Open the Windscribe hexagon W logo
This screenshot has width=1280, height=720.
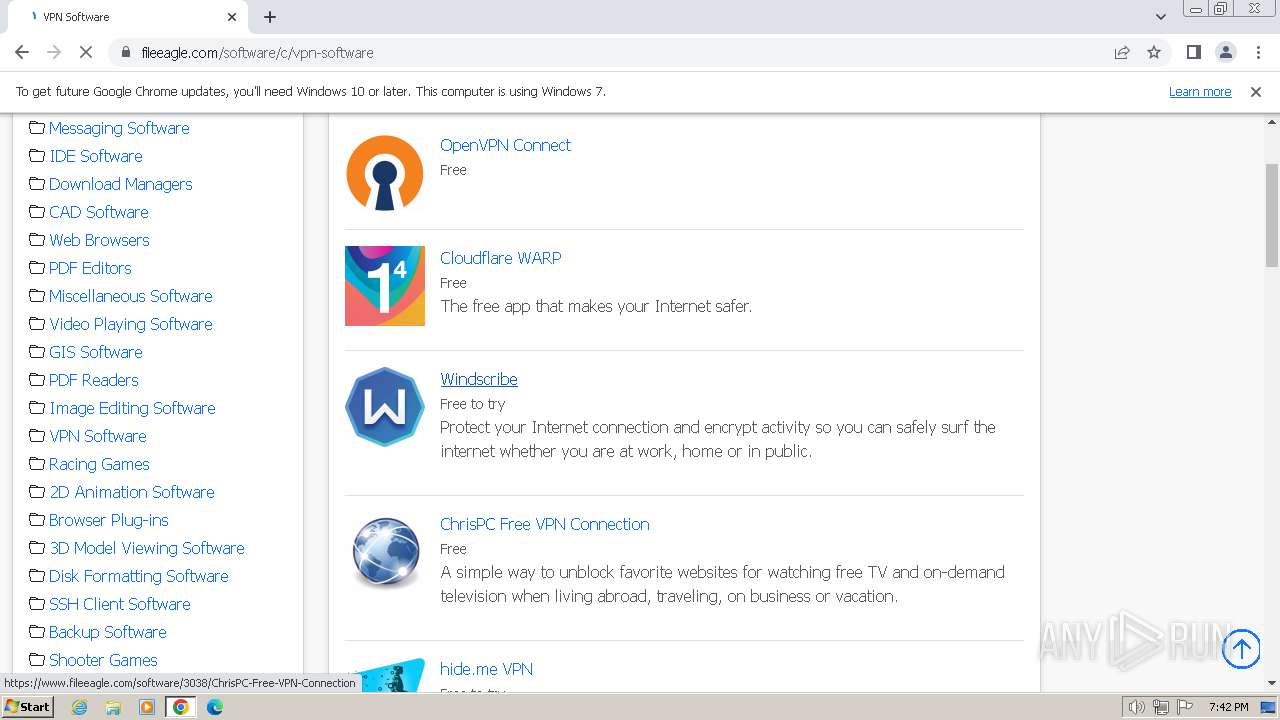pos(385,407)
